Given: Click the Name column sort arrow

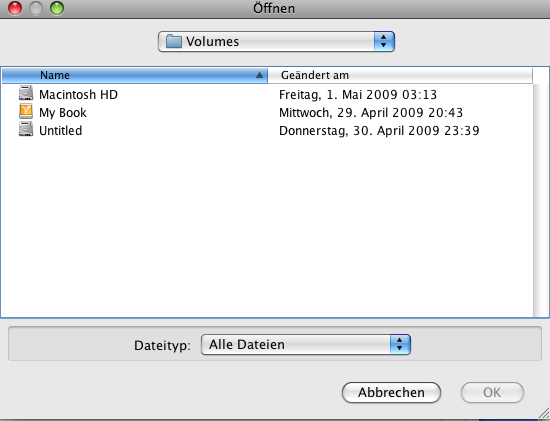Looking at the screenshot, I should tap(259, 75).
